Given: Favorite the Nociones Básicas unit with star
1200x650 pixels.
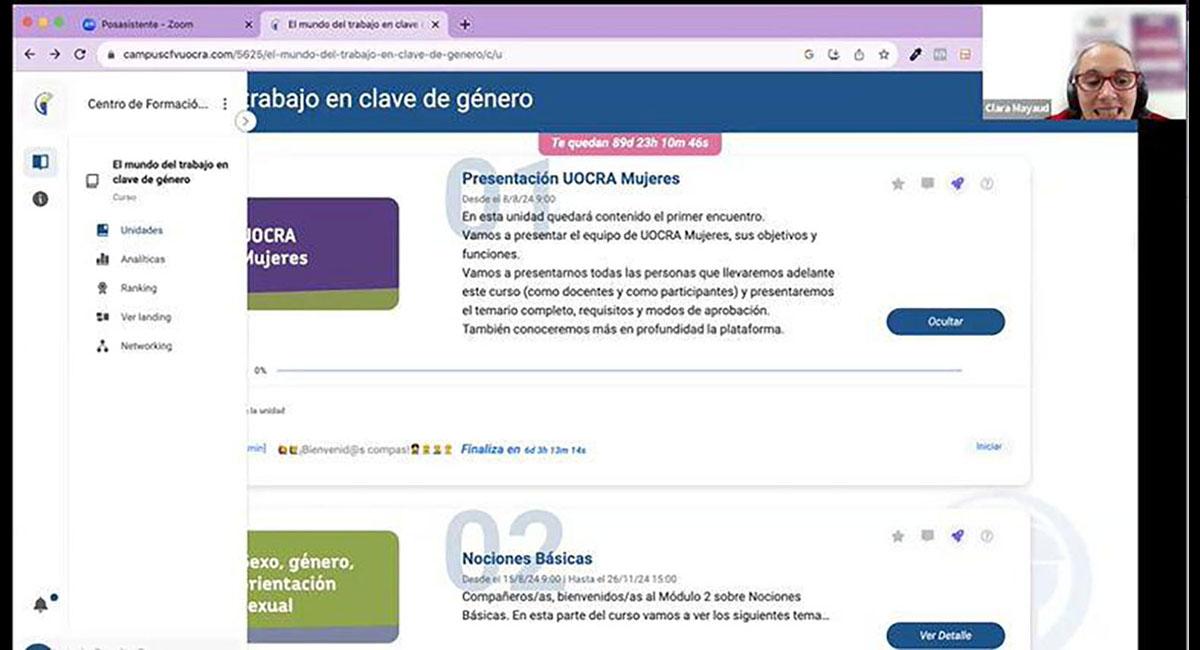Looking at the screenshot, I should (x=898, y=536).
